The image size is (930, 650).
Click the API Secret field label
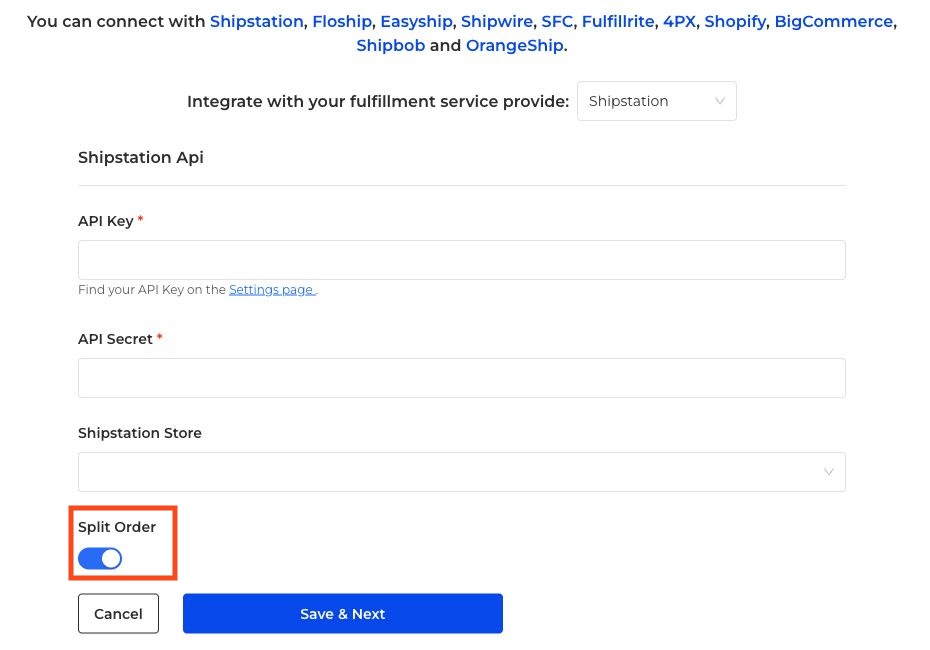[115, 339]
